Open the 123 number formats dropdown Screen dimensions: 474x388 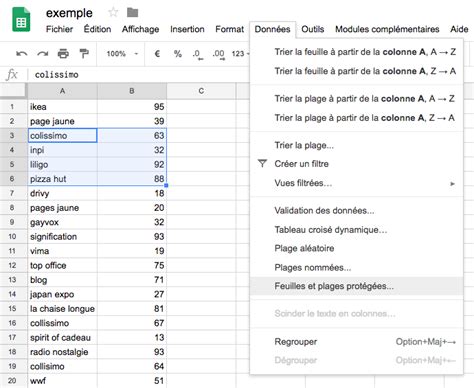point(240,54)
